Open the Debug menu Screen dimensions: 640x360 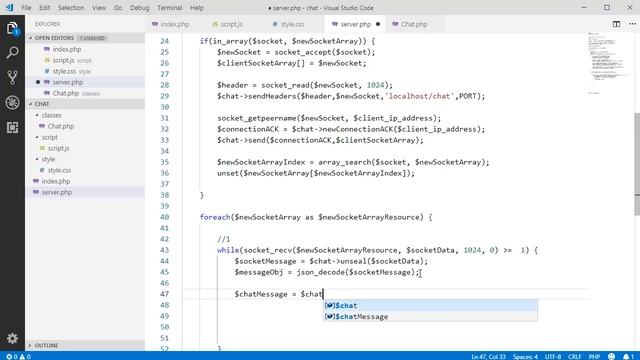click(140, 8)
